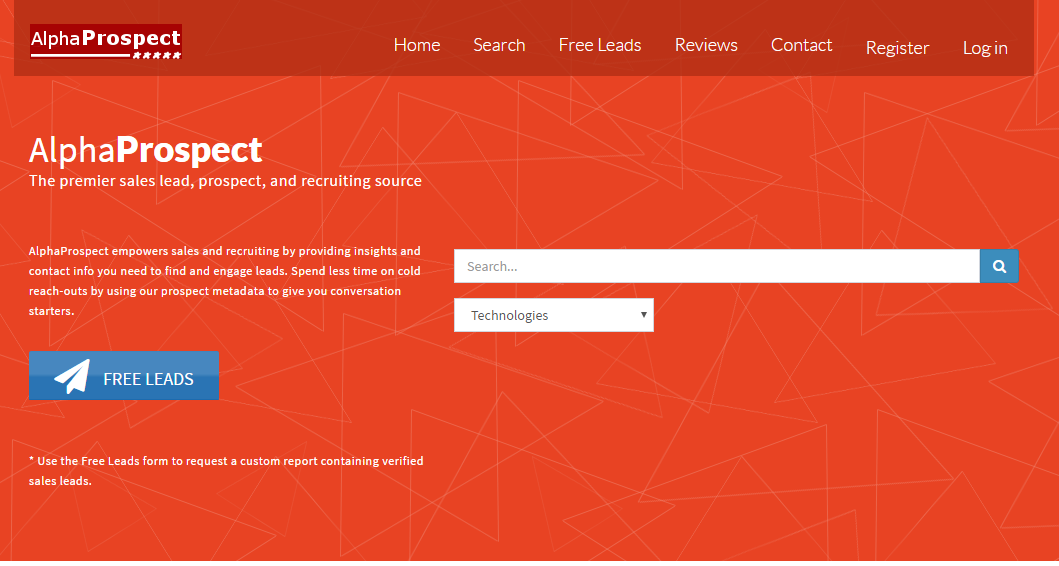Click the Register link
The width and height of the screenshot is (1059, 566).
897,48
